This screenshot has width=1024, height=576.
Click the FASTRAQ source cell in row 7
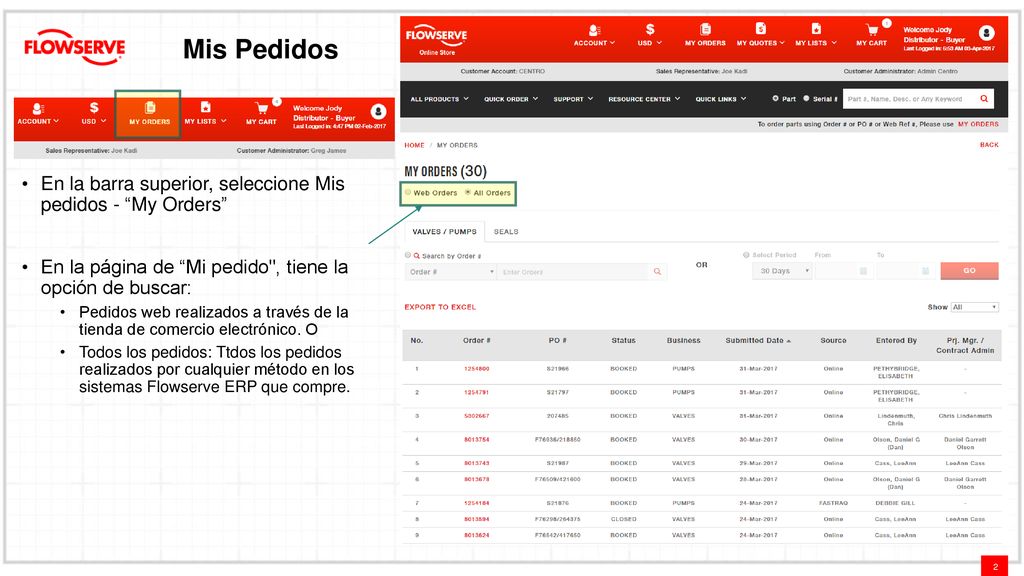pyautogui.click(x=833, y=504)
